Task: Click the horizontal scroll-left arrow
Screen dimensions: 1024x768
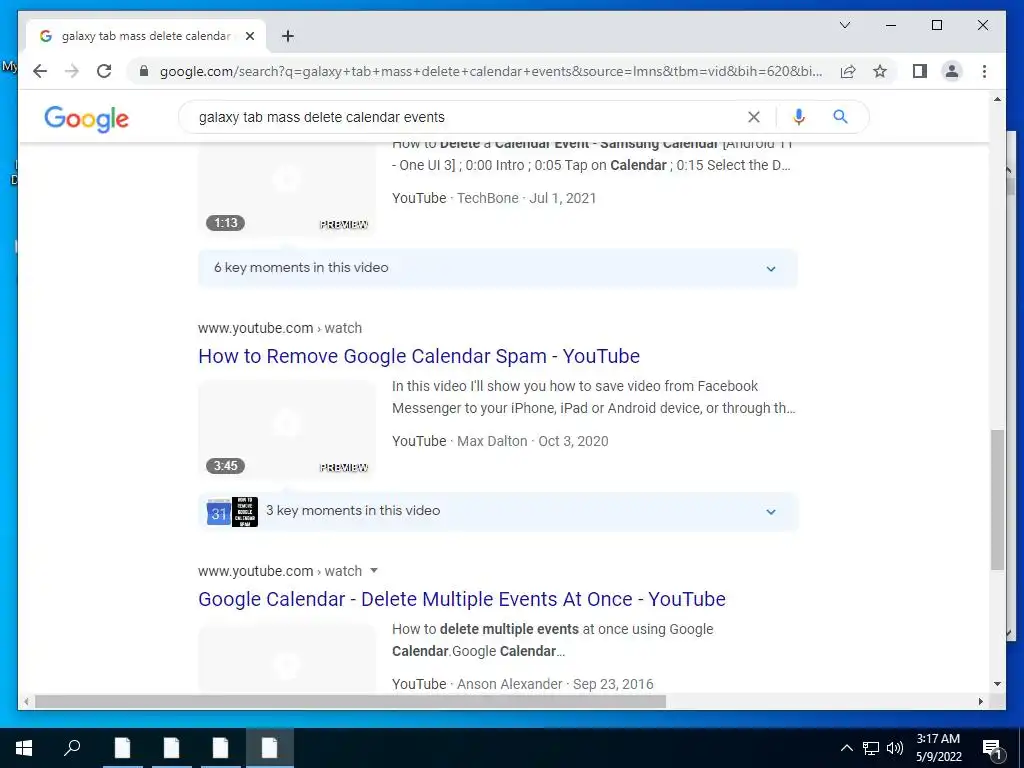Action: pos(25,701)
